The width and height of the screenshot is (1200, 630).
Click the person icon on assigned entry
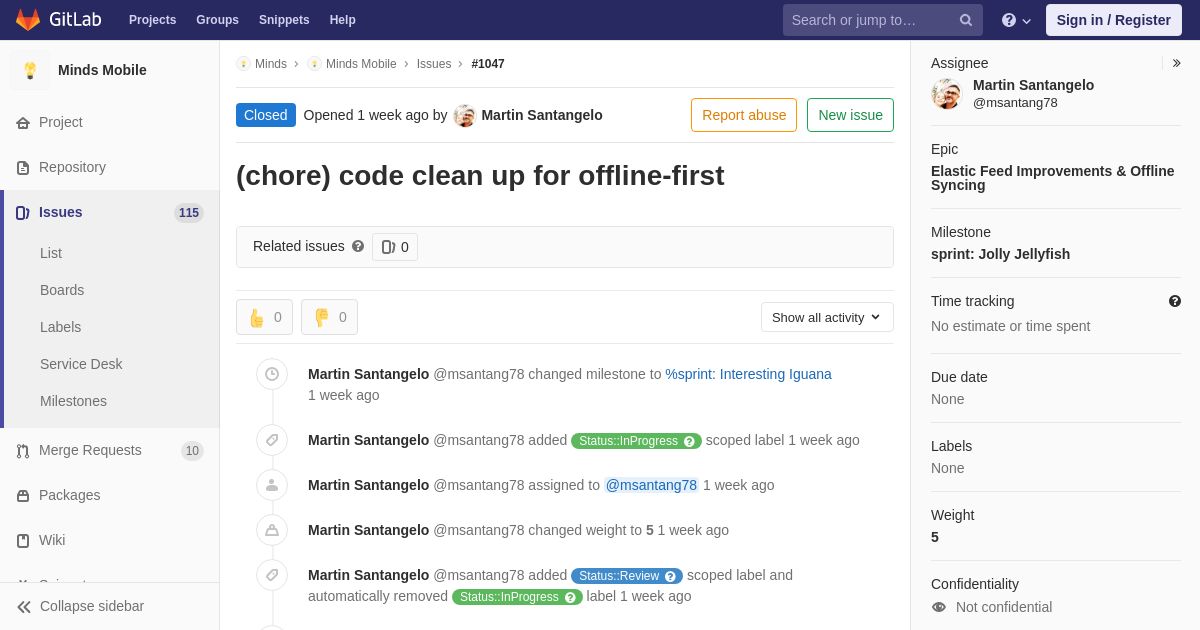[x=272, y=485]
